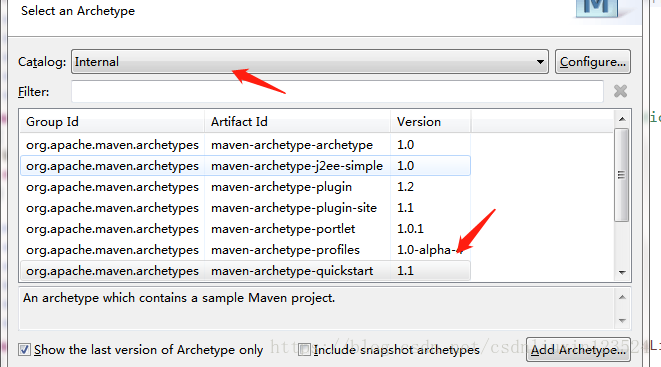661x367 pixels.
Task: Open the Catalog dropdown showing Internal
Action: [310, 62]
